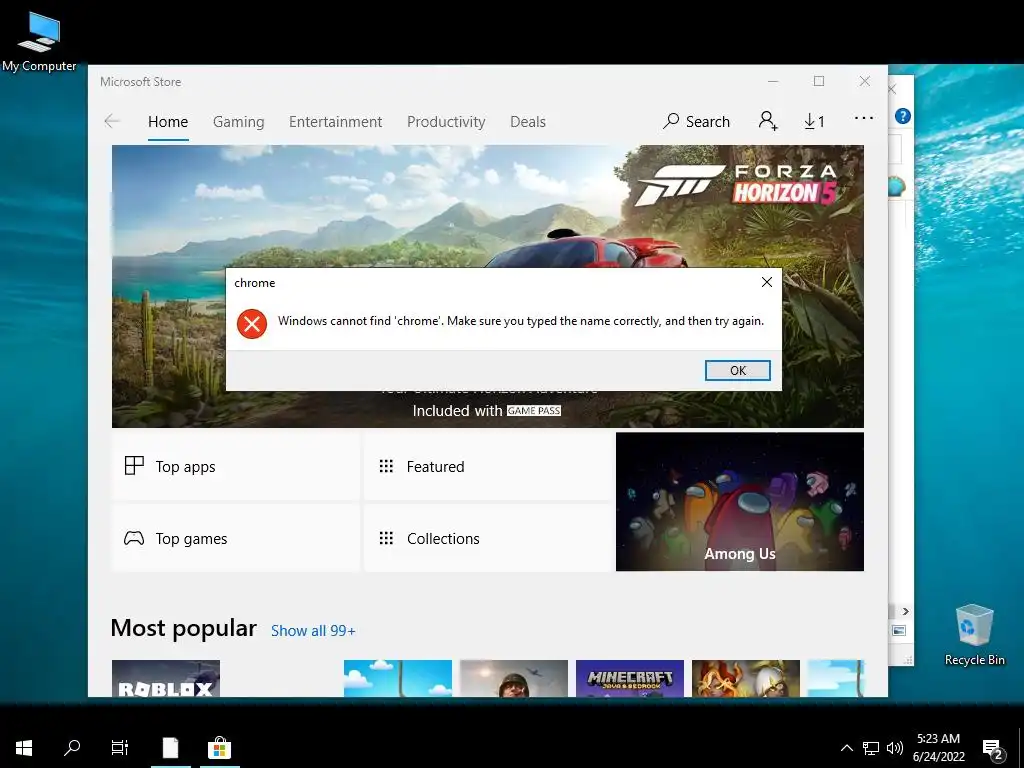Click the Top apps grid icon

(134, 466)
